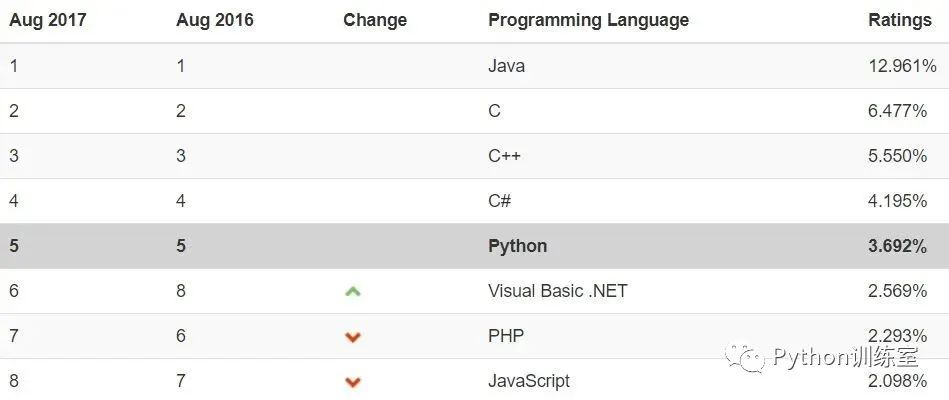Click the JavaScript language name
Image resolution: width=949 pixels, height=400 pixels.
coord(529,381)
